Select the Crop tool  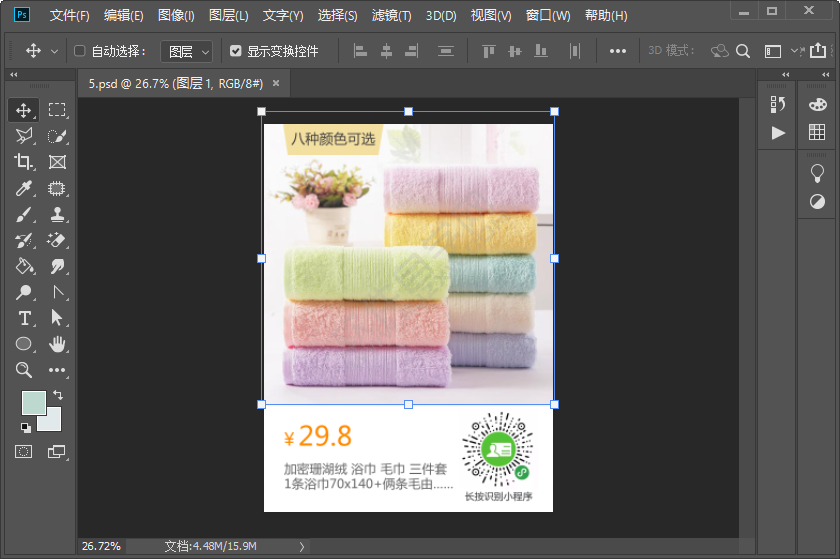click(23, 162)
